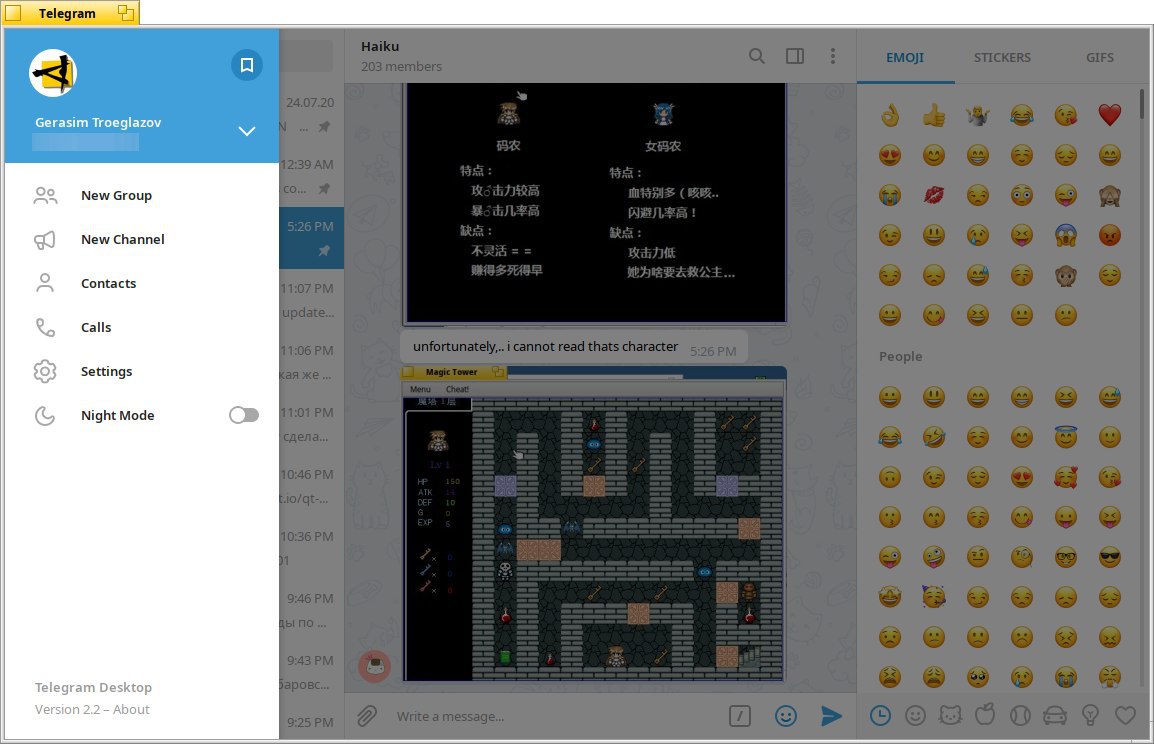1154x744 pixels.
Task: Select the chat dated 24.07.20
Action: click(x=311, y=114)
